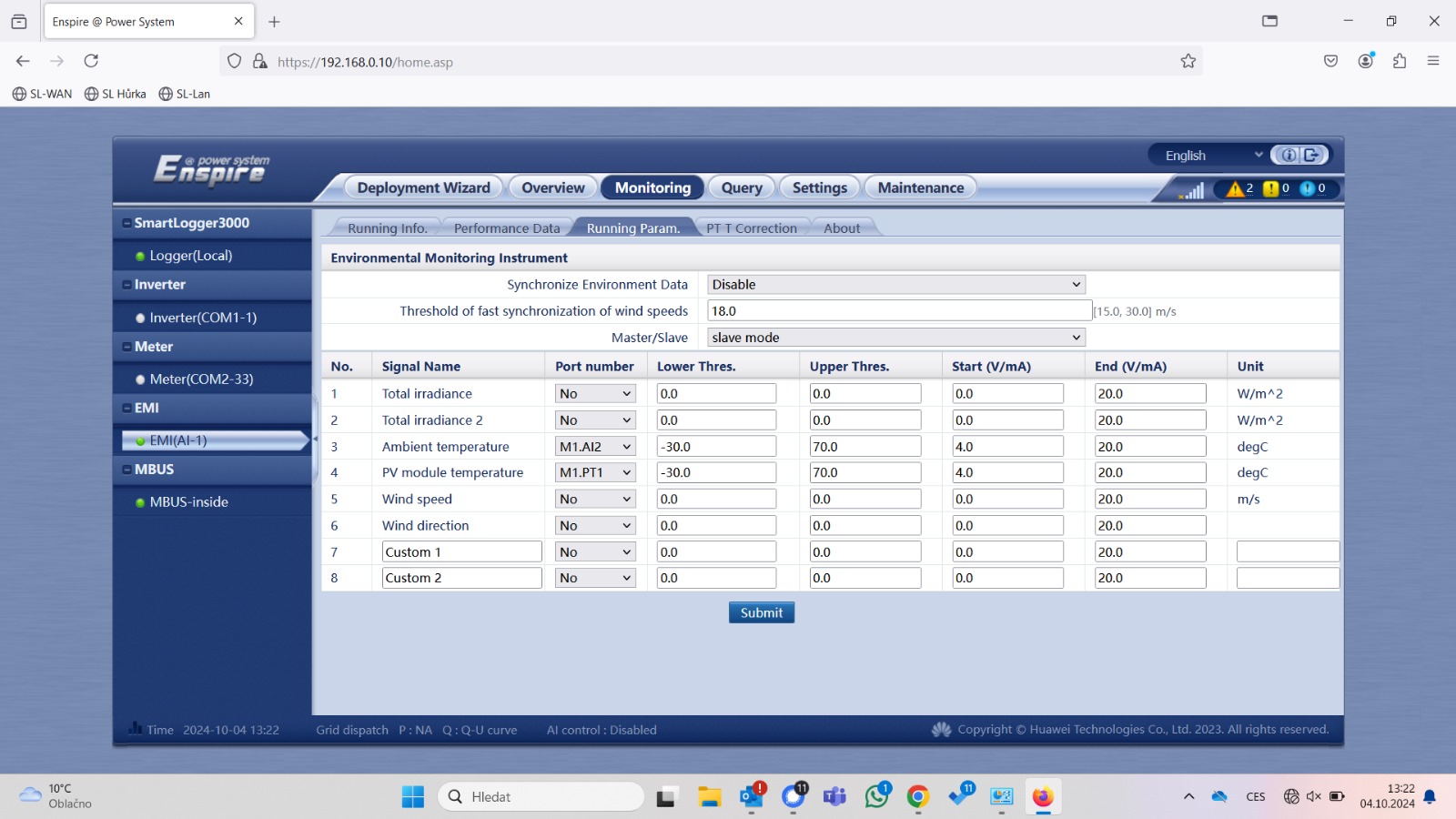Open Synchronize Environment Data dropdown
This screenshot has height=819, width=1456.
coord(895,284)
